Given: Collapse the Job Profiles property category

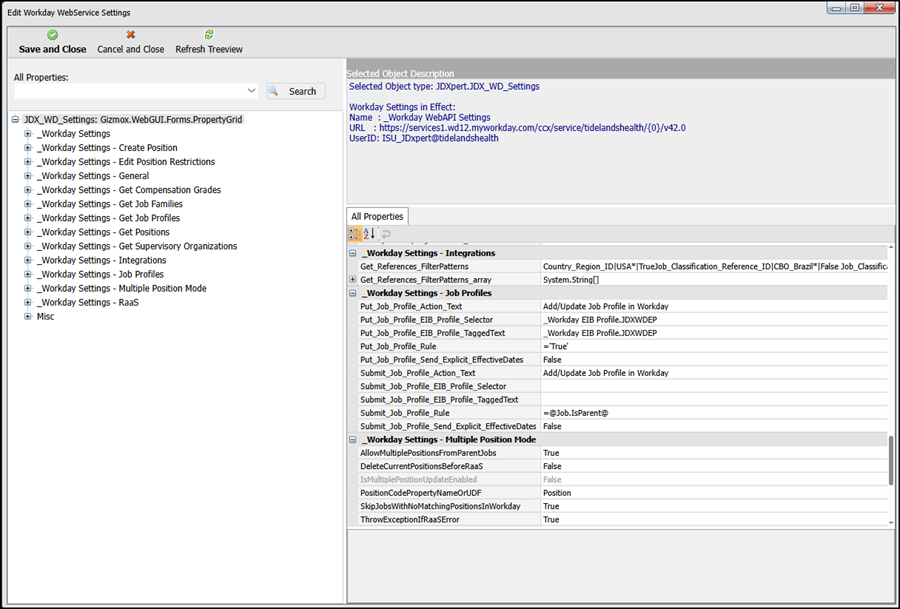Looking at the screenshot, I should pyautogui.click(x=352, y=293).
